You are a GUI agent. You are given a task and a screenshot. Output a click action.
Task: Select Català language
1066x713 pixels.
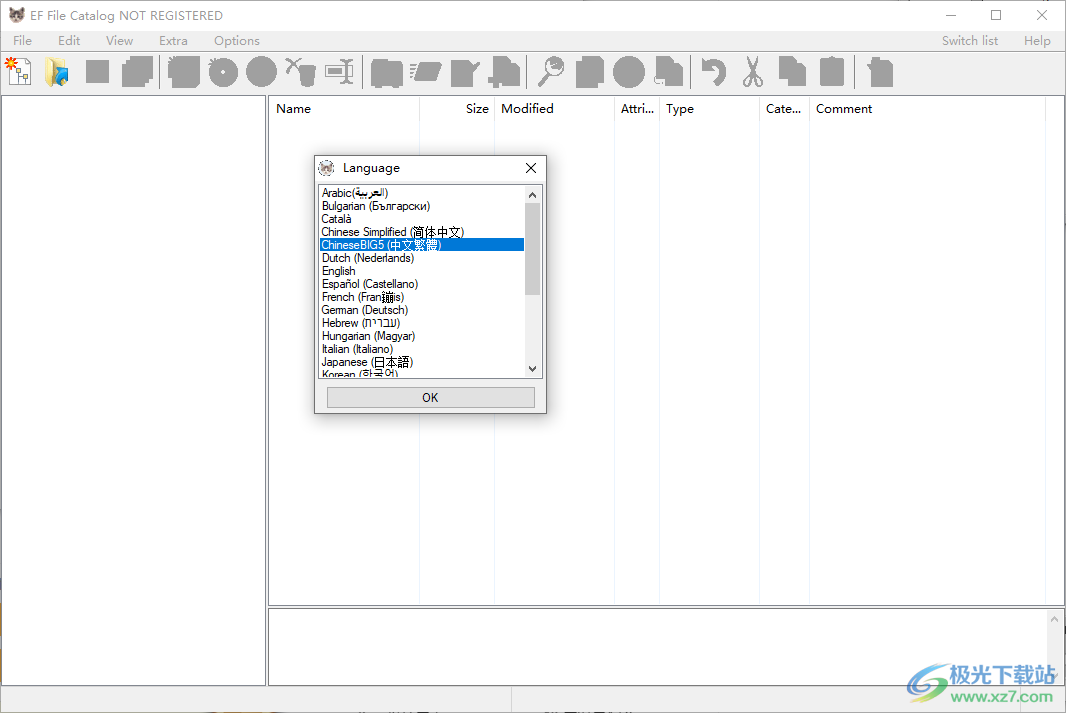point(422,219)
